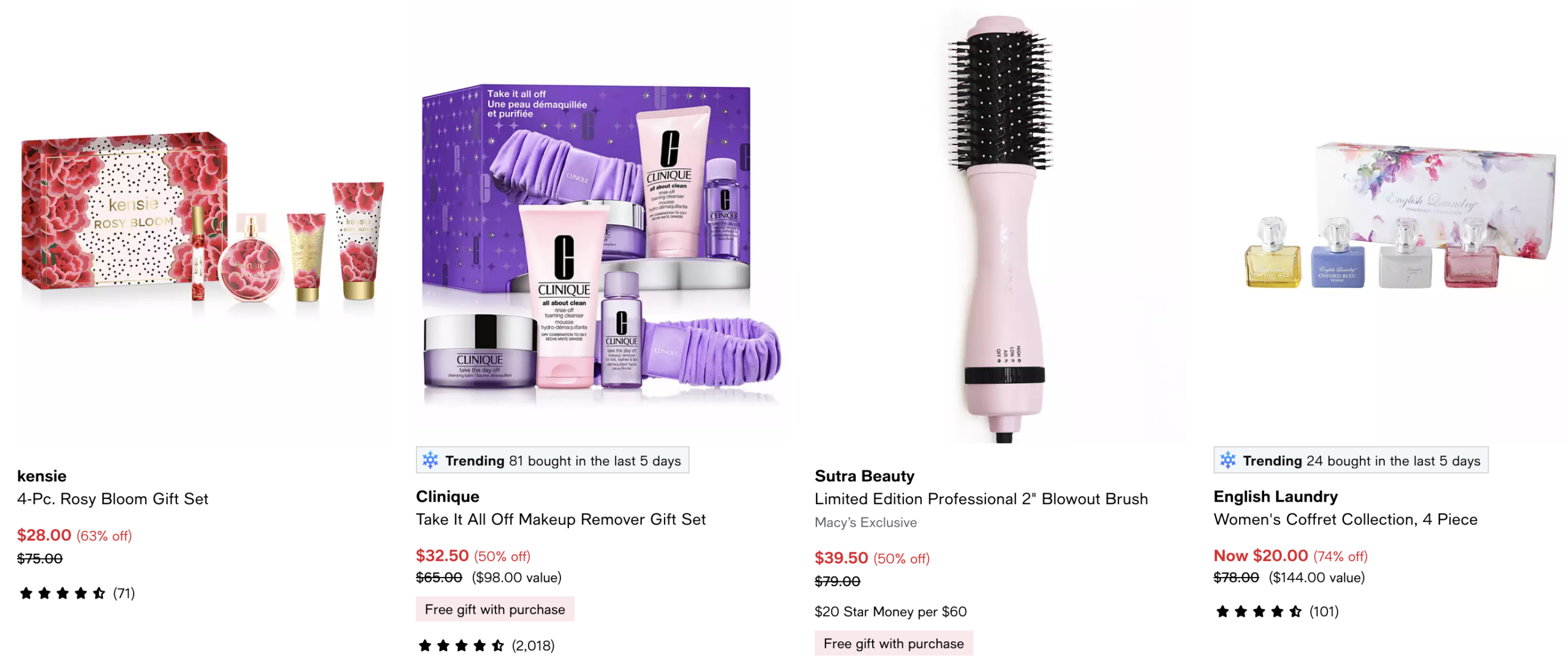Click the Trending 81 bought badge
The image size is (1568, 659).
point(552,460)
